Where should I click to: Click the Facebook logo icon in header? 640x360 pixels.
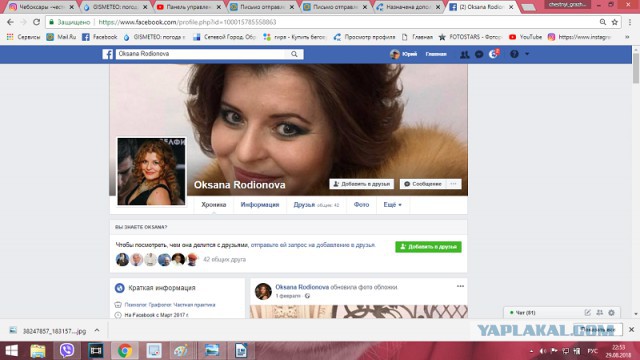(x=108, y=54)
